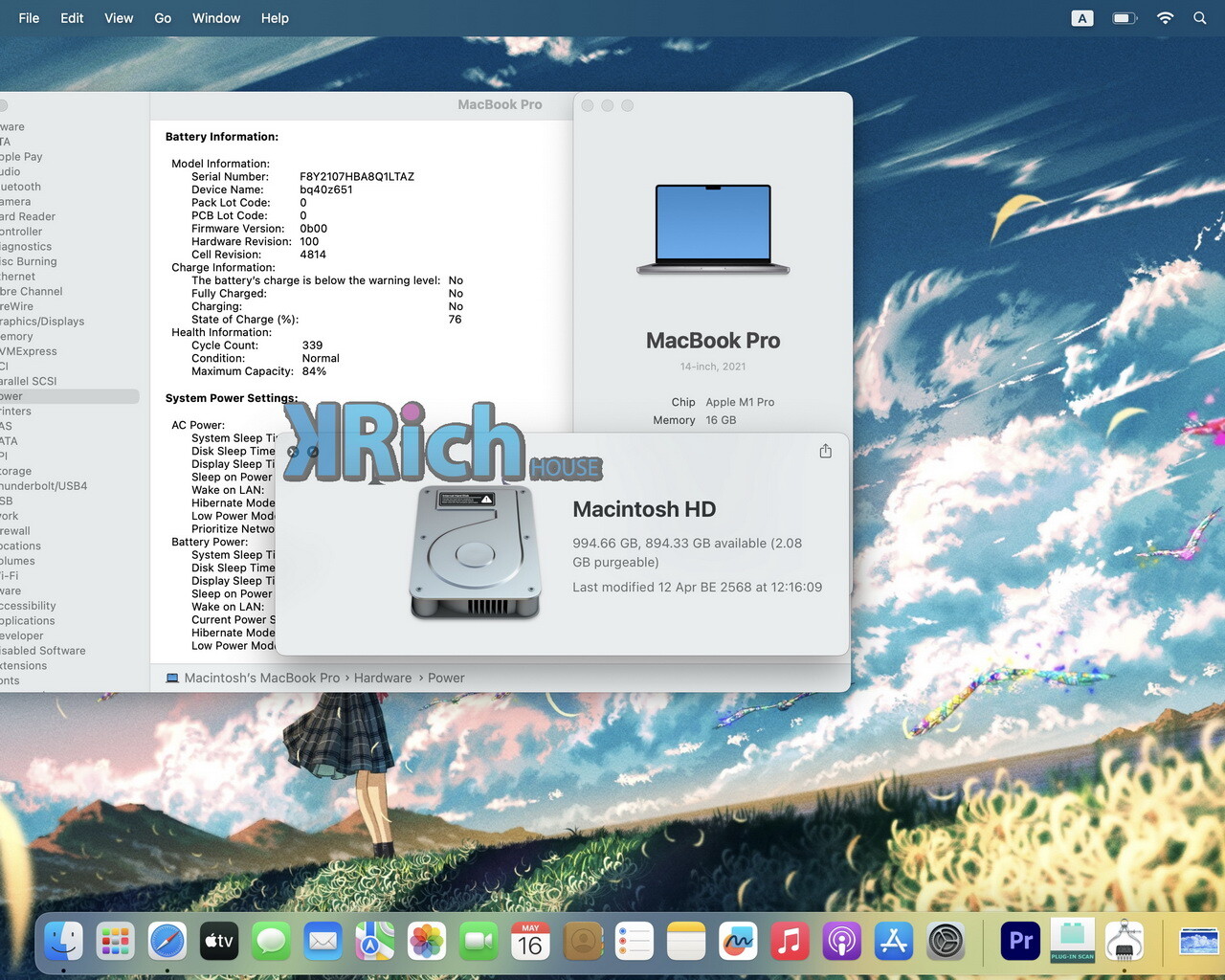Open the Go menu
The width and height of the screenshot is (1225, 980).
(x=163, y=18)
